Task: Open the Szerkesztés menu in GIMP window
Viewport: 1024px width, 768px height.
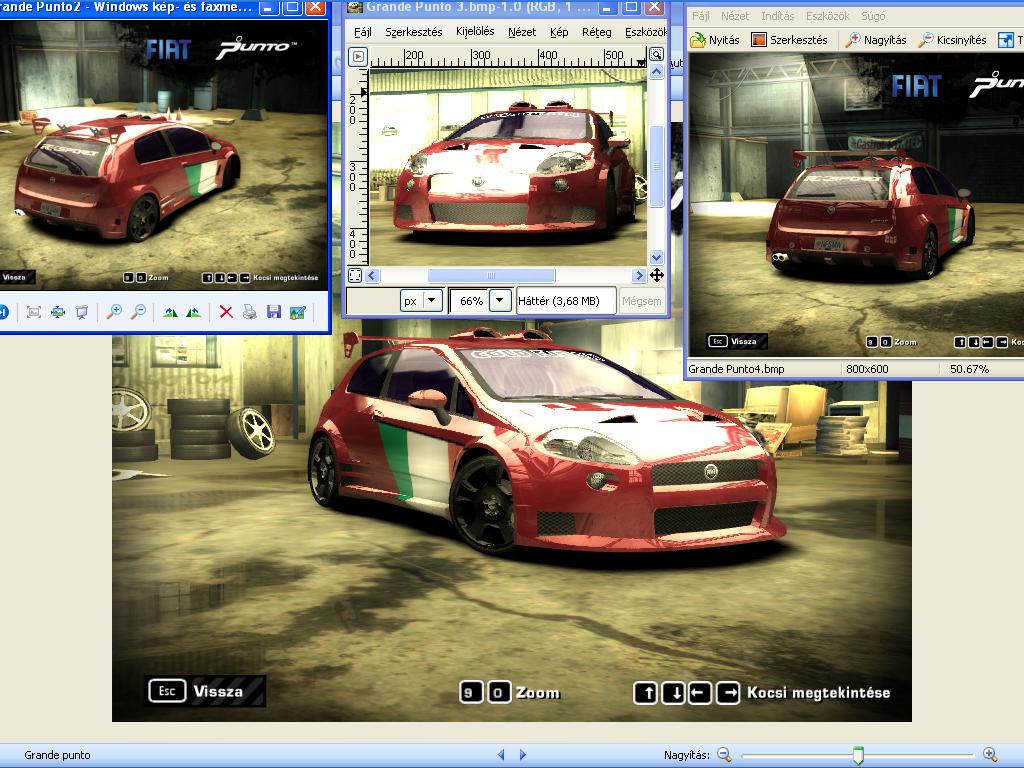Action: coord(413,32)
